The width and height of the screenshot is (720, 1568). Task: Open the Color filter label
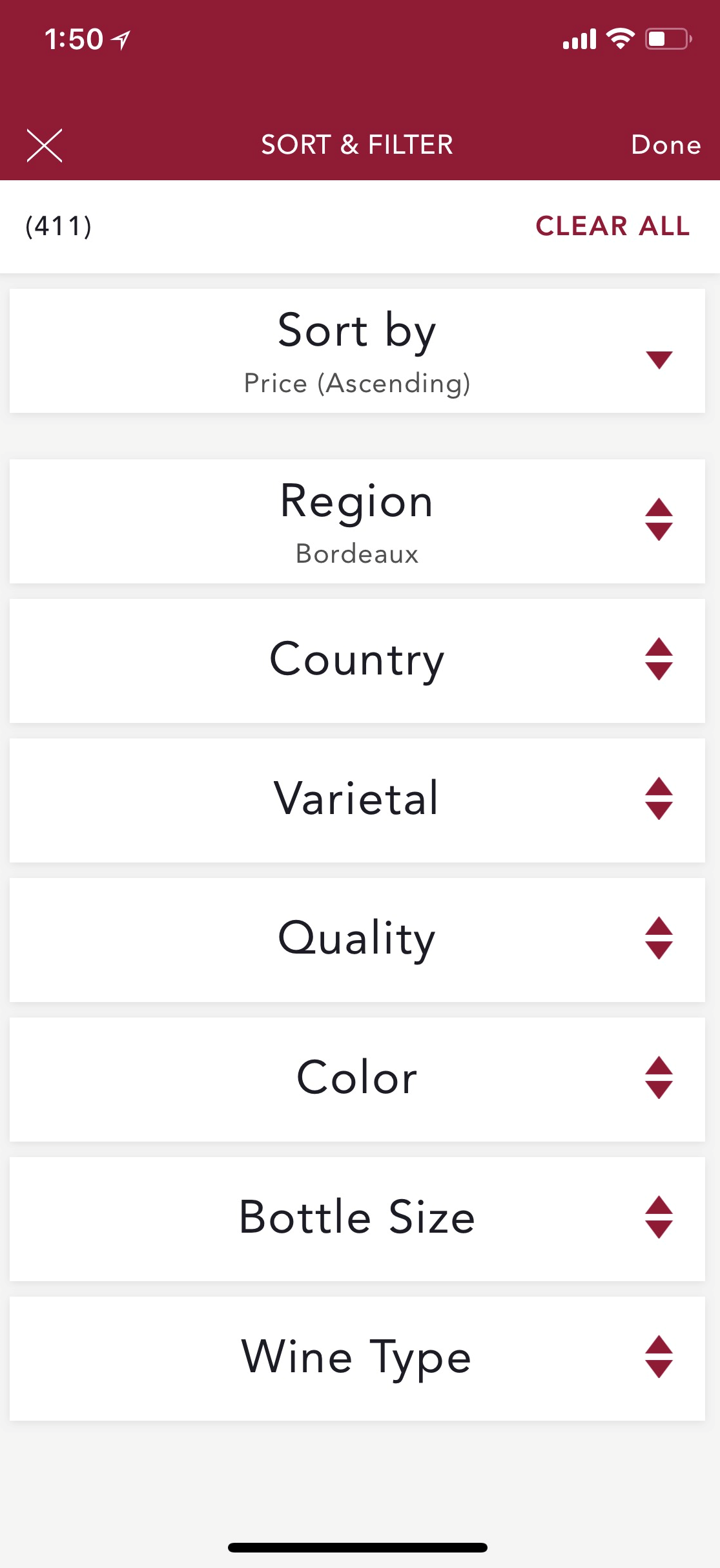pos(357,1078)
